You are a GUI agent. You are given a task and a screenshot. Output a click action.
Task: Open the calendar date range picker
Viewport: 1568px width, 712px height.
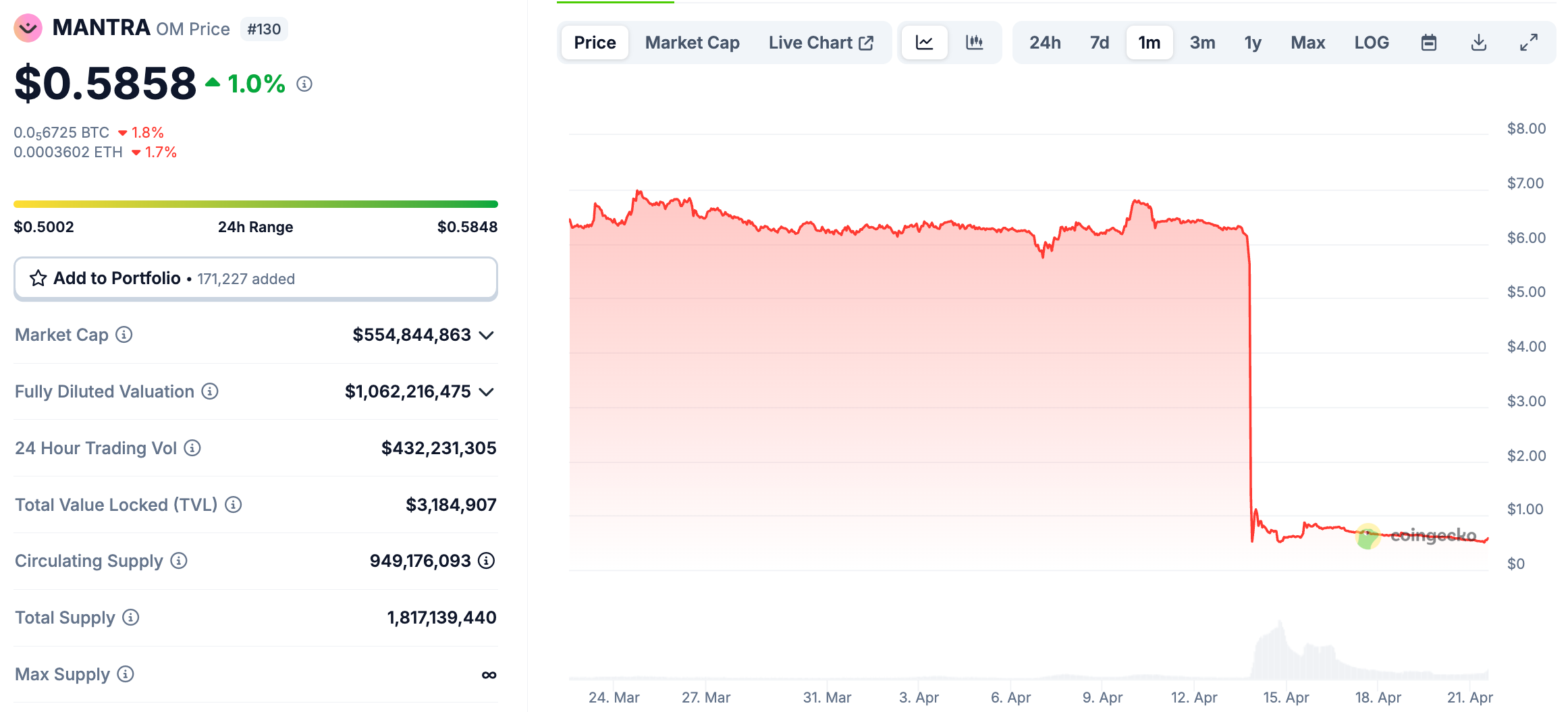(1428, 43)
